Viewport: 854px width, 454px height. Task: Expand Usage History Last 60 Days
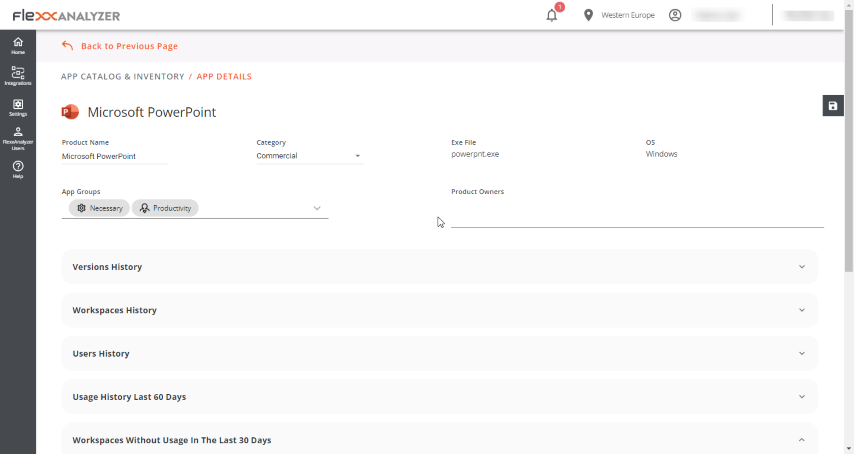pyautogui.click(x=440, y=397)
